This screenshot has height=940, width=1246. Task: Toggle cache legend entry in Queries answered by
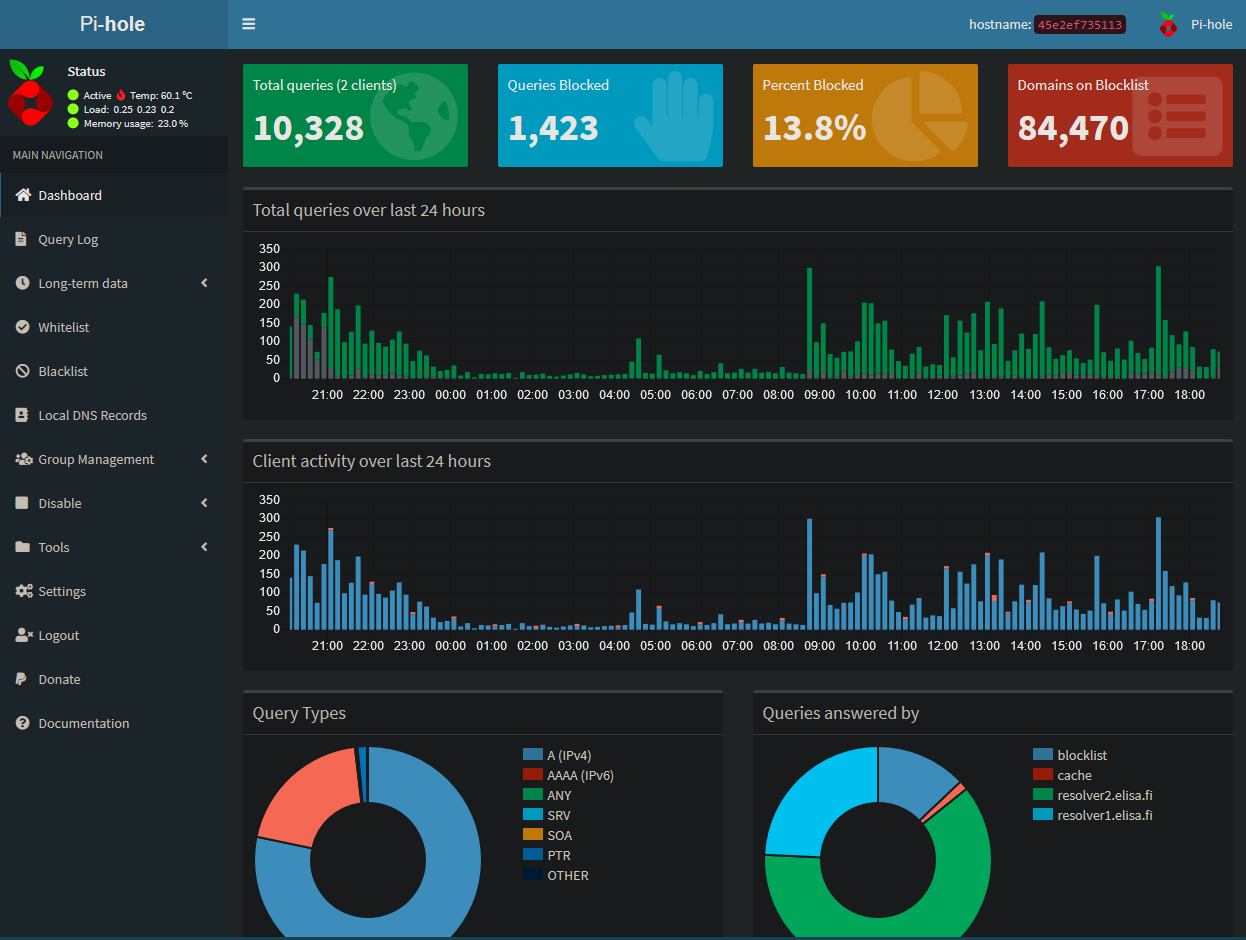[1062, 775]
